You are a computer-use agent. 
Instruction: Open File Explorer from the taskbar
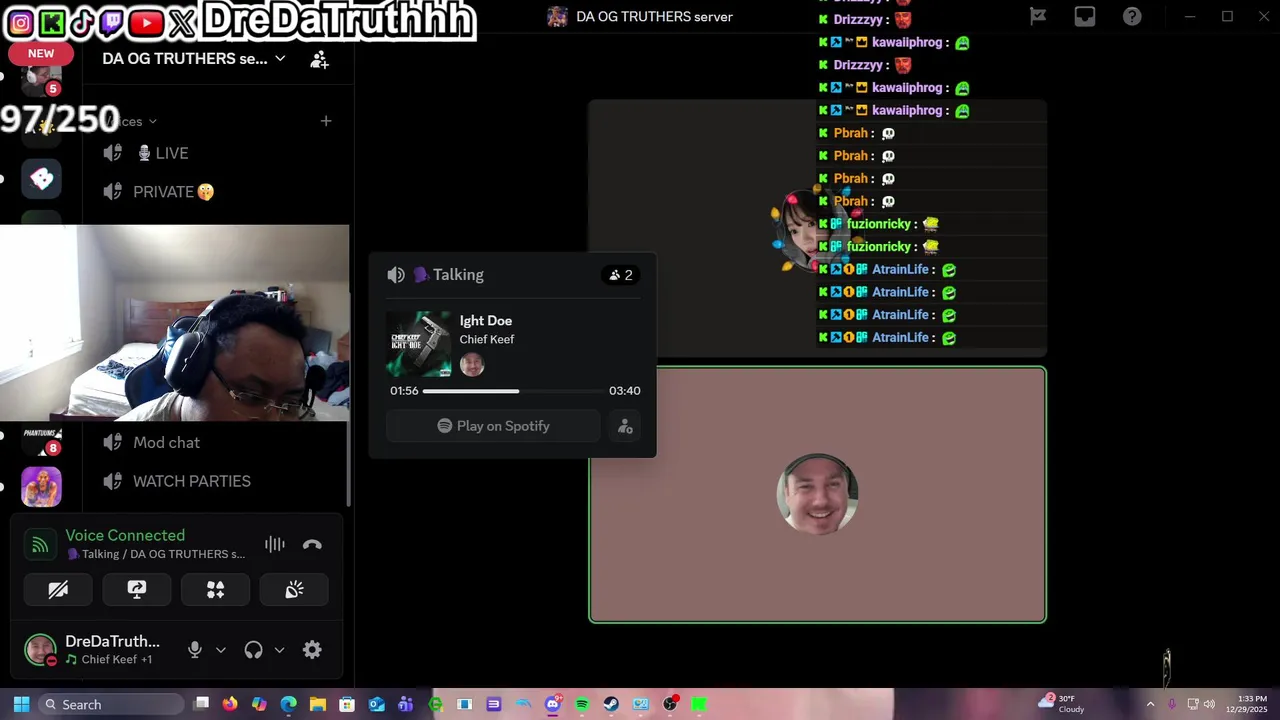(x=318, y=705)
